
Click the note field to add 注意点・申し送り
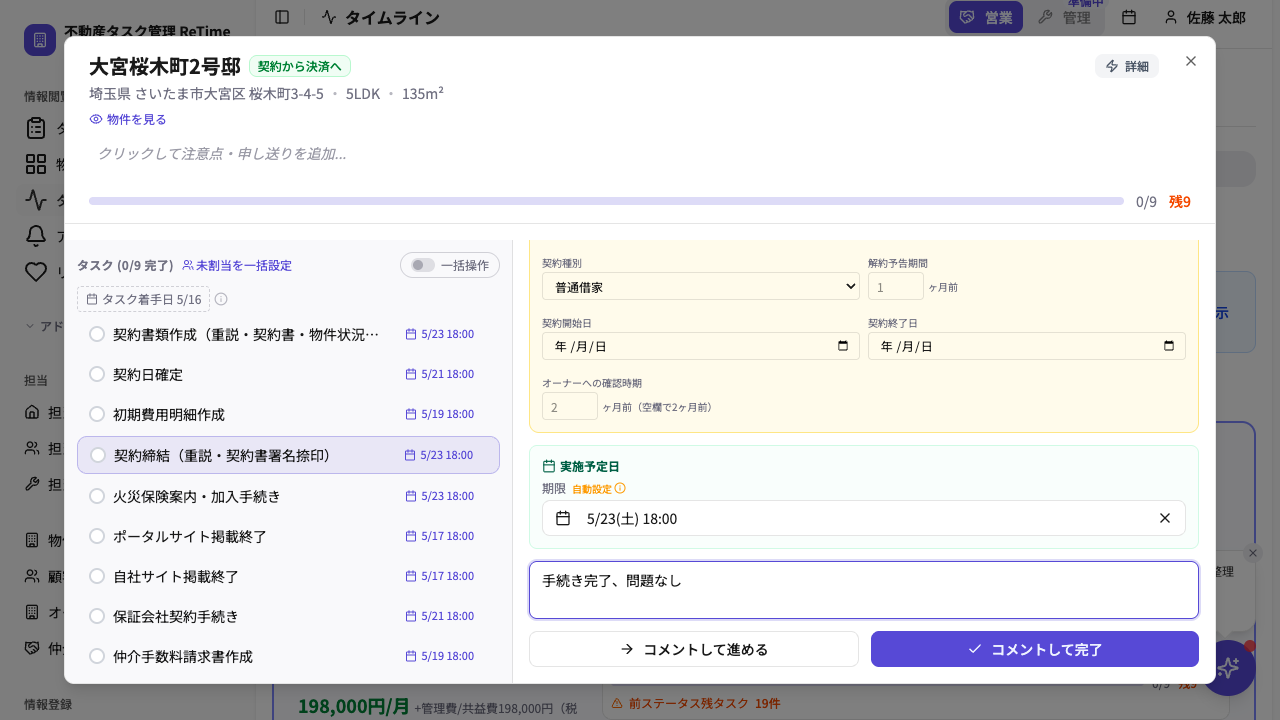coord(640,153)
